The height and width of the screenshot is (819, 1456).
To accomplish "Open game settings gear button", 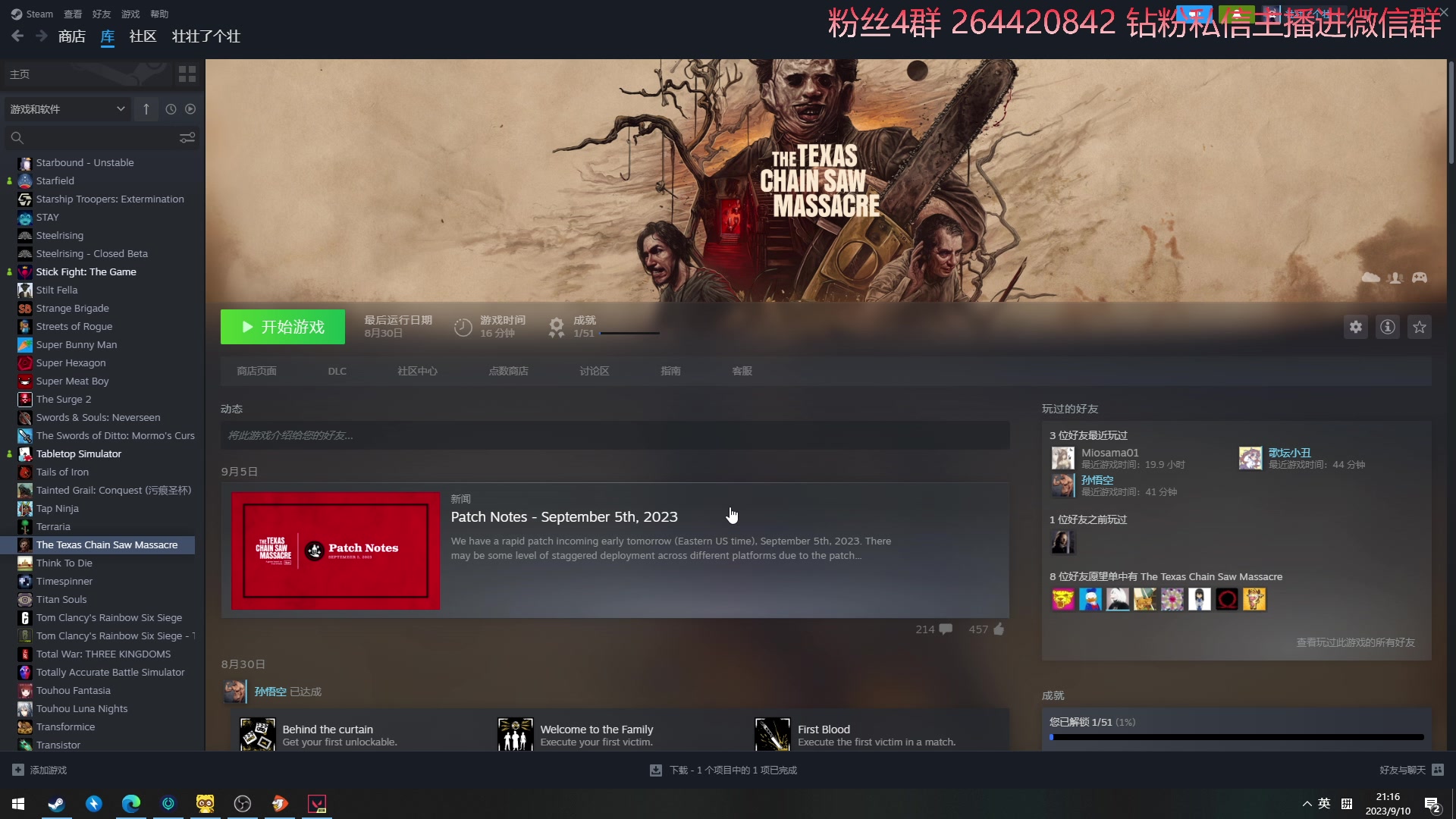I will click(x=1356, y=327).
